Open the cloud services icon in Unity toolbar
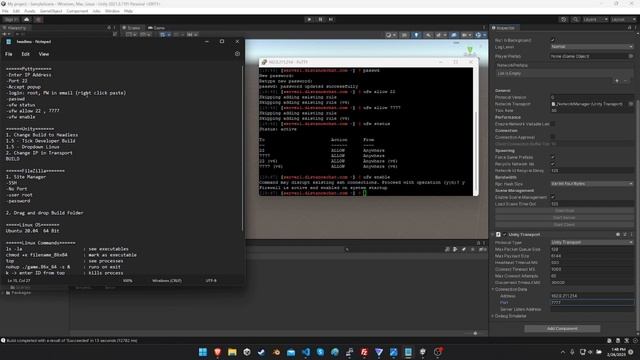This screenshot has height=360, width=640. click(27, 20)
